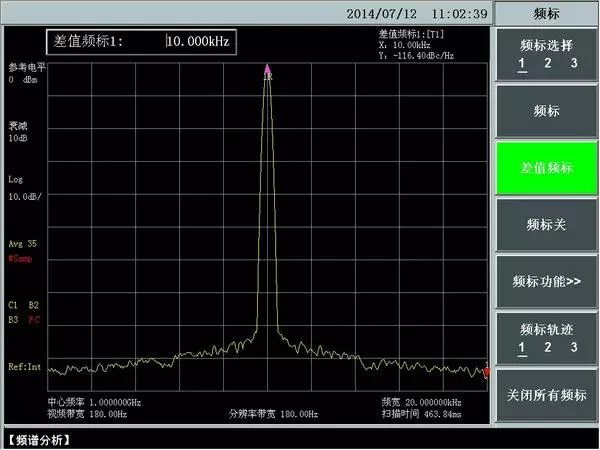Click the 【频谱分析】 mode label
600x450 pixels.
point(38,440)
